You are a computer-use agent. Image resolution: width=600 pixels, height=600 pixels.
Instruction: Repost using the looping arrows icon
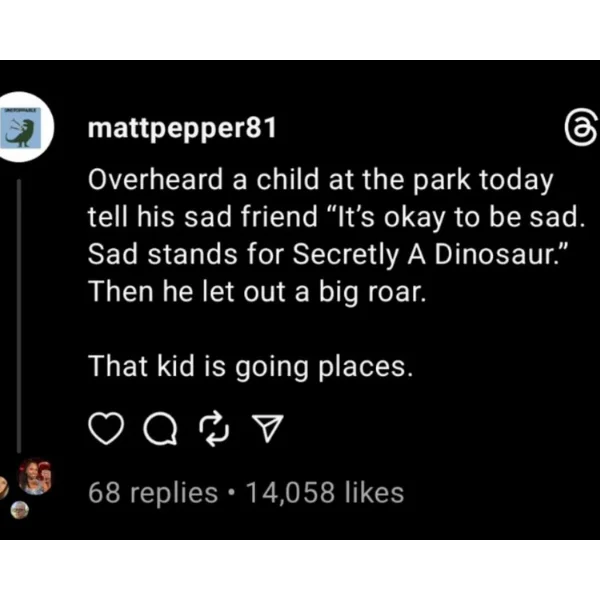click(x=214, y=429)
